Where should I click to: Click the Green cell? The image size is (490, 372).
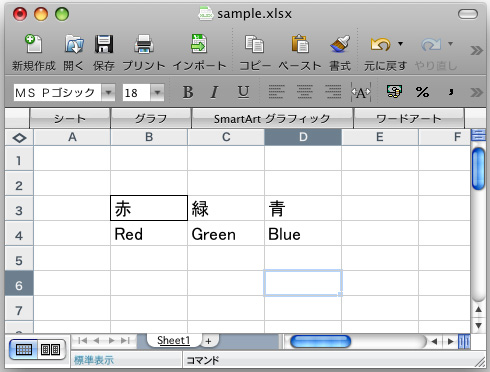[226, 234]
